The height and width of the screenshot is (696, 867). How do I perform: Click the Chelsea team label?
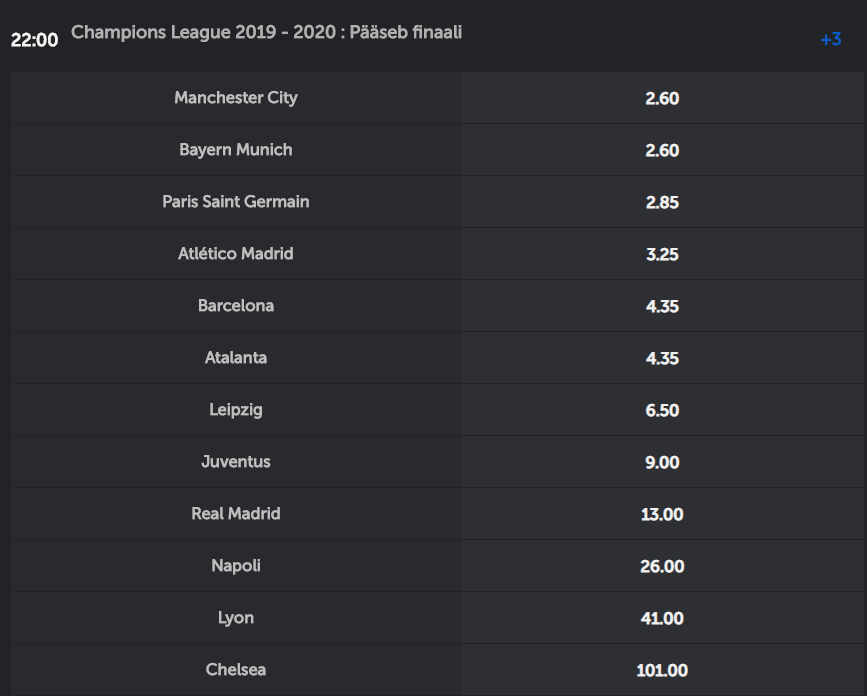pos(236,669)
